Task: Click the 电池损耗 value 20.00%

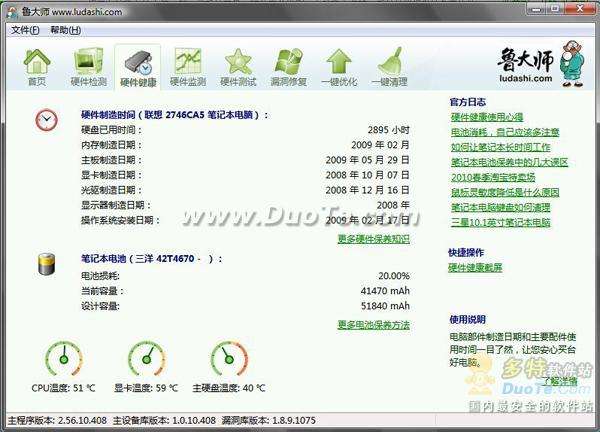Action: 394,276
